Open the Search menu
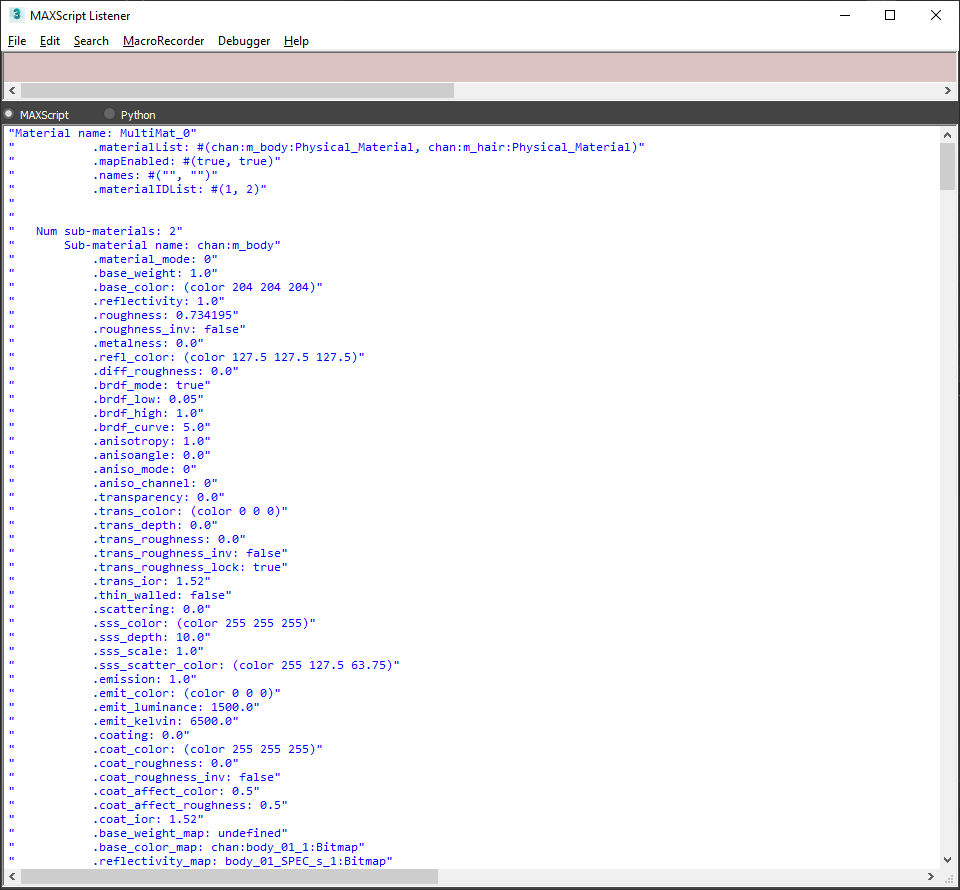960x890 pixels. pos(91,41)
